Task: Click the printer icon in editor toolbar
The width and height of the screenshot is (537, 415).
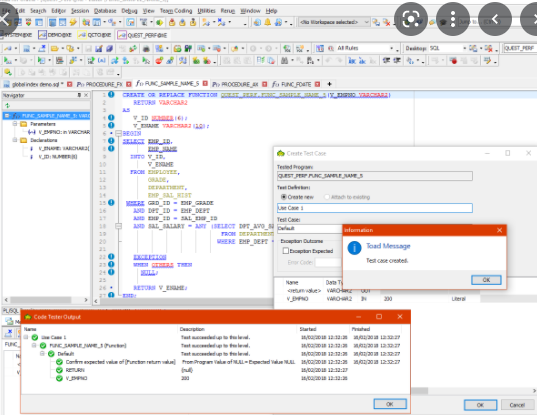Action: (x=146, y=49)
